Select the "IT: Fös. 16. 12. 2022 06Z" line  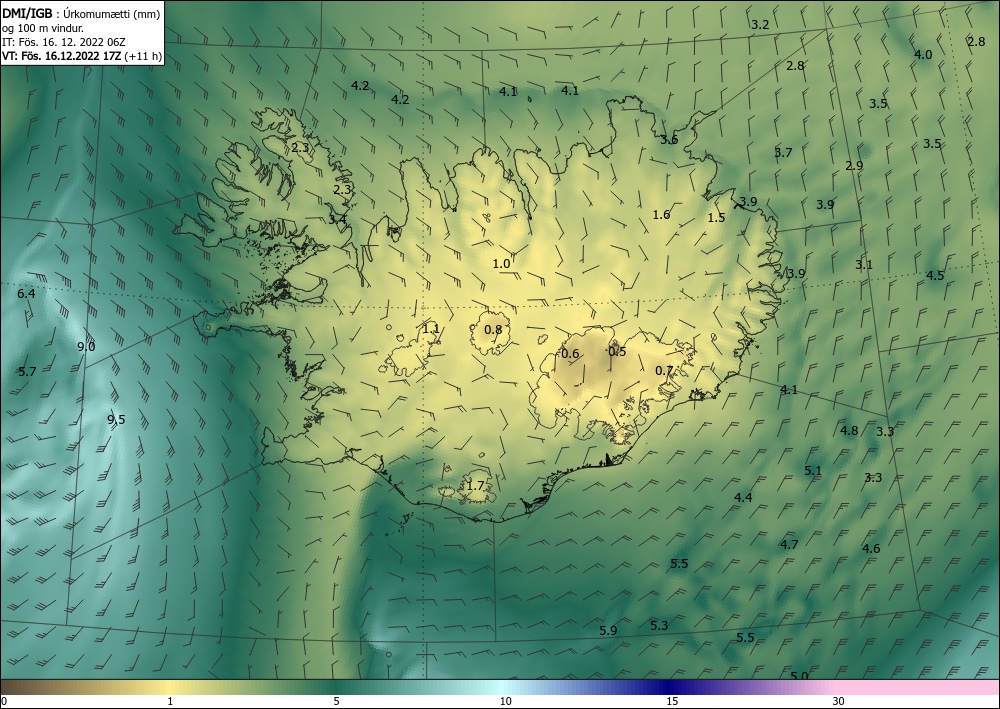tap(64, 42)
